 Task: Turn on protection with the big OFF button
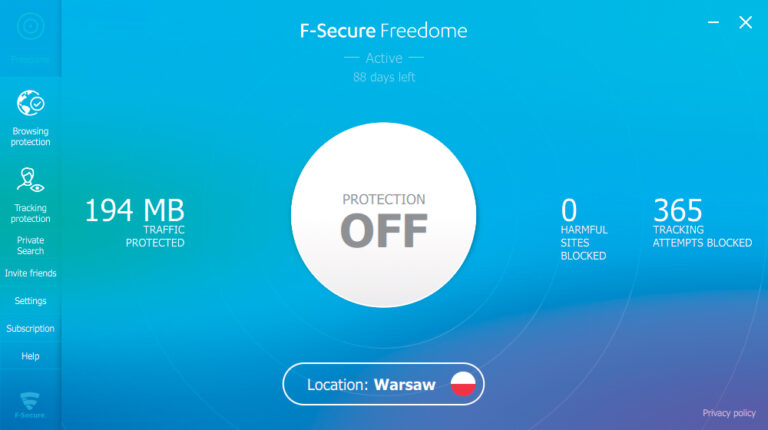[384, 217]
